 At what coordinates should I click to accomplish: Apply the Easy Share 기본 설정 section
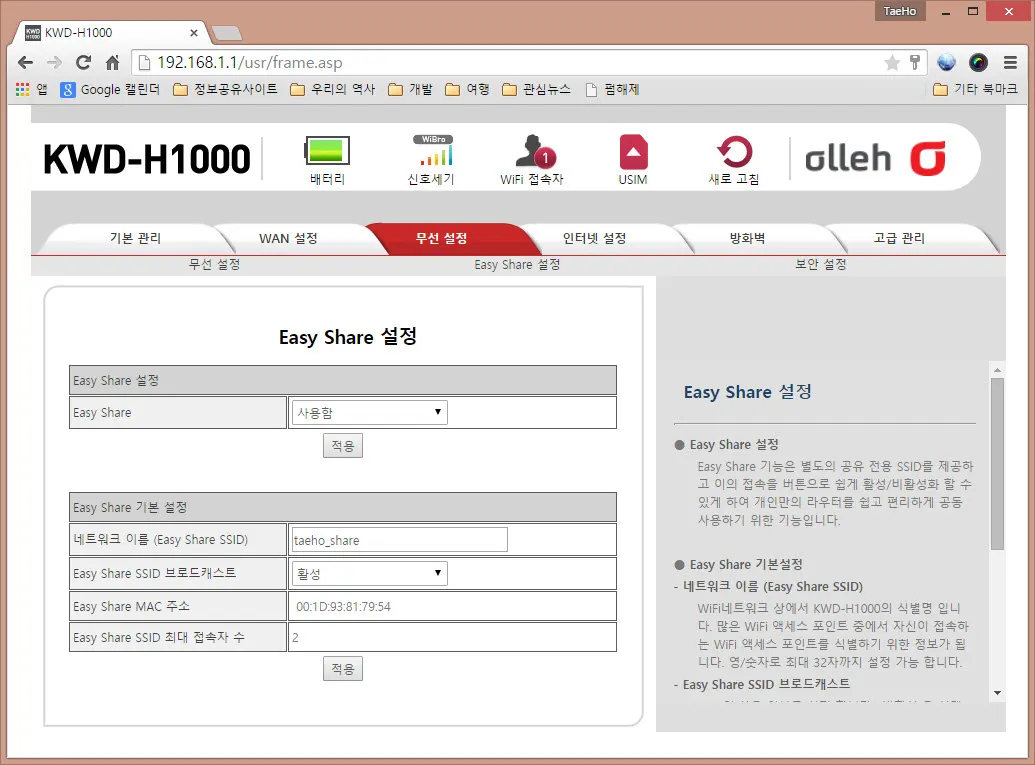343,669
